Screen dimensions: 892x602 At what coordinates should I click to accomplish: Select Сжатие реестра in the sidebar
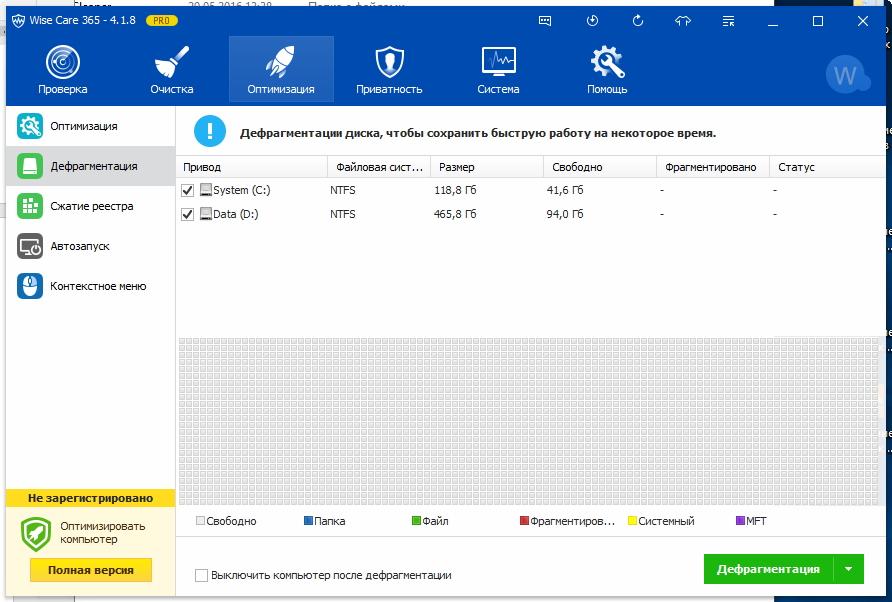pyautogui.click(x=91, y=206)
